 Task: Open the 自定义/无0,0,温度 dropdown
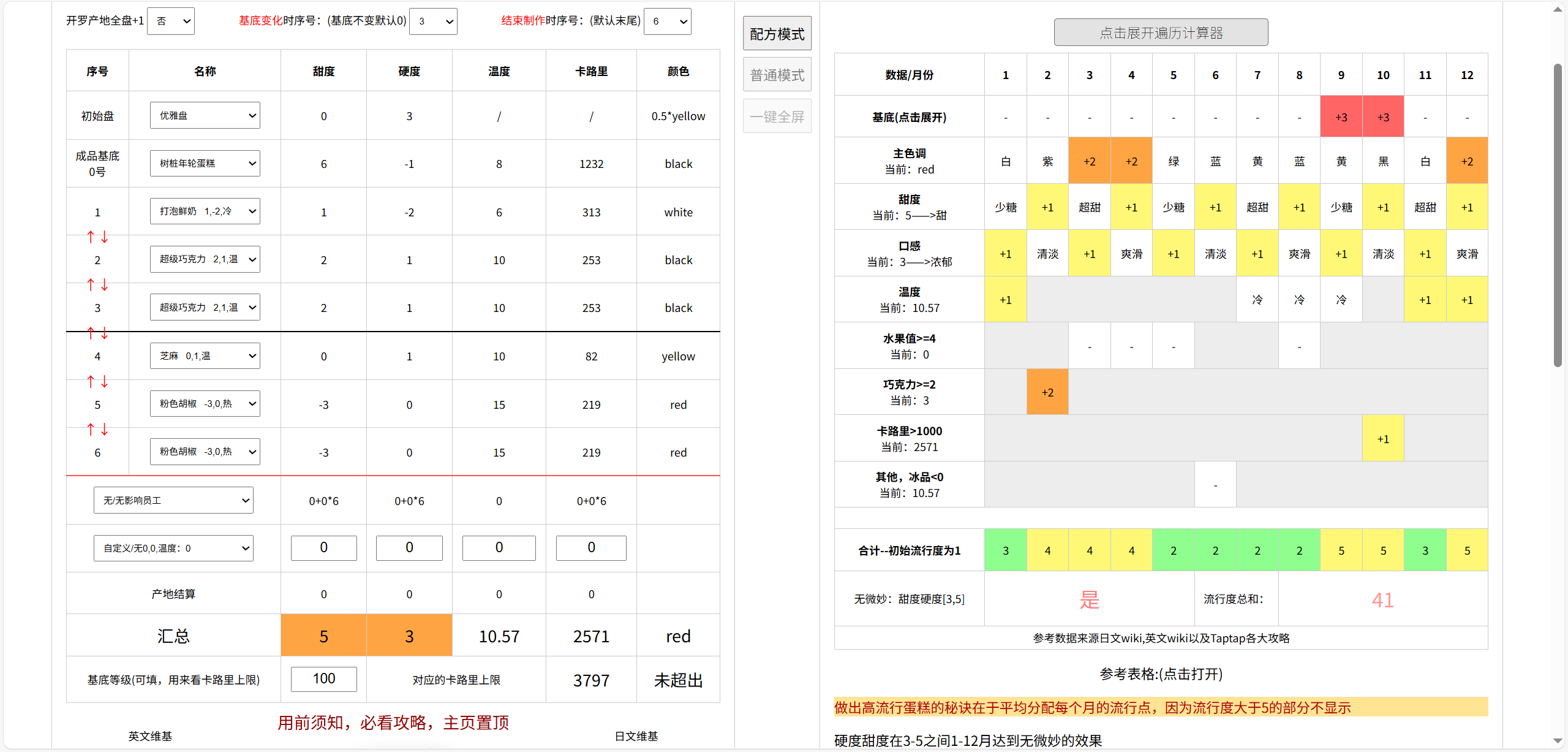173,548
